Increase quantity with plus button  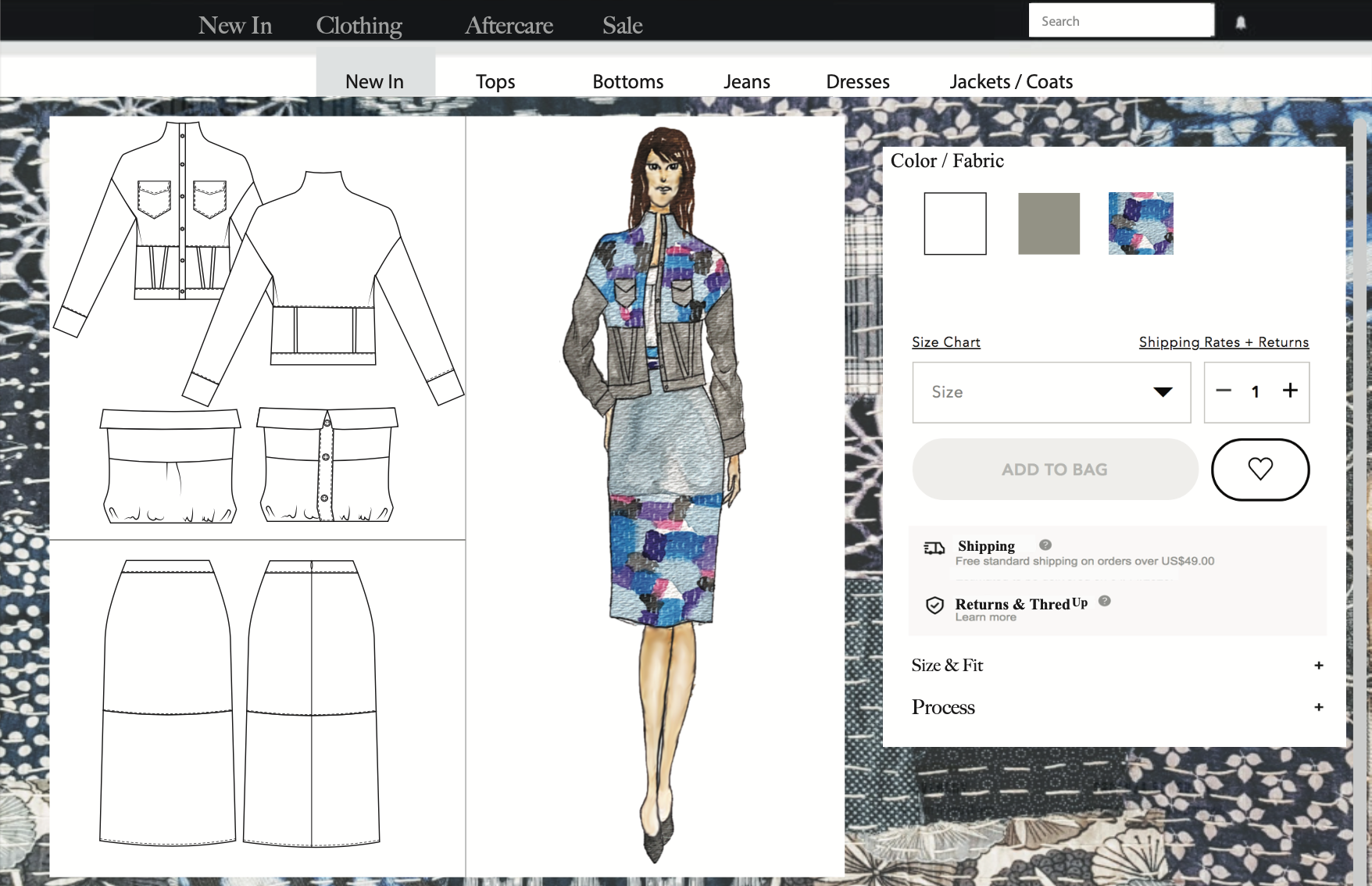1290,390
